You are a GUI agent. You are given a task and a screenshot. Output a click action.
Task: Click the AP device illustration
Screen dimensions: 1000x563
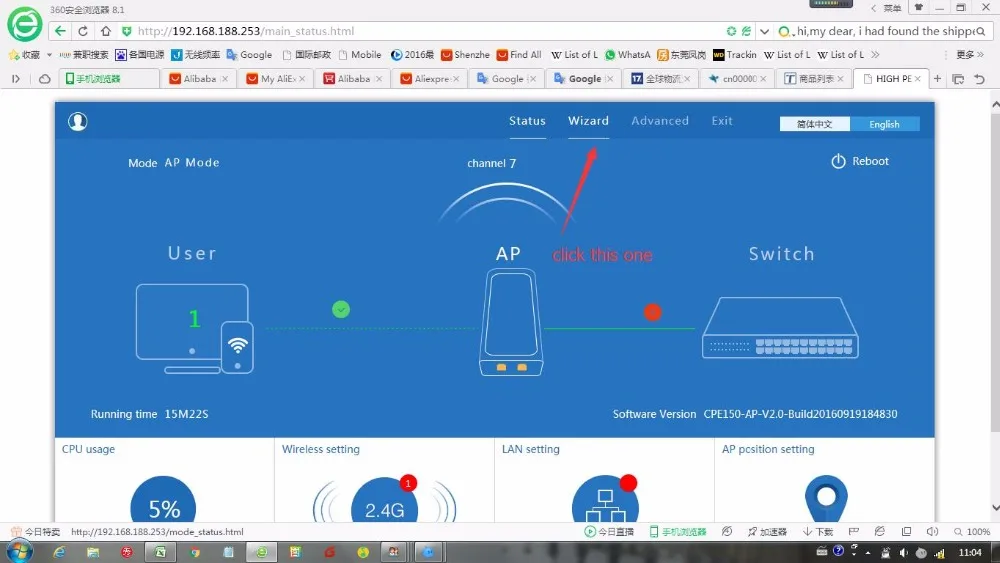pos(511,322)
